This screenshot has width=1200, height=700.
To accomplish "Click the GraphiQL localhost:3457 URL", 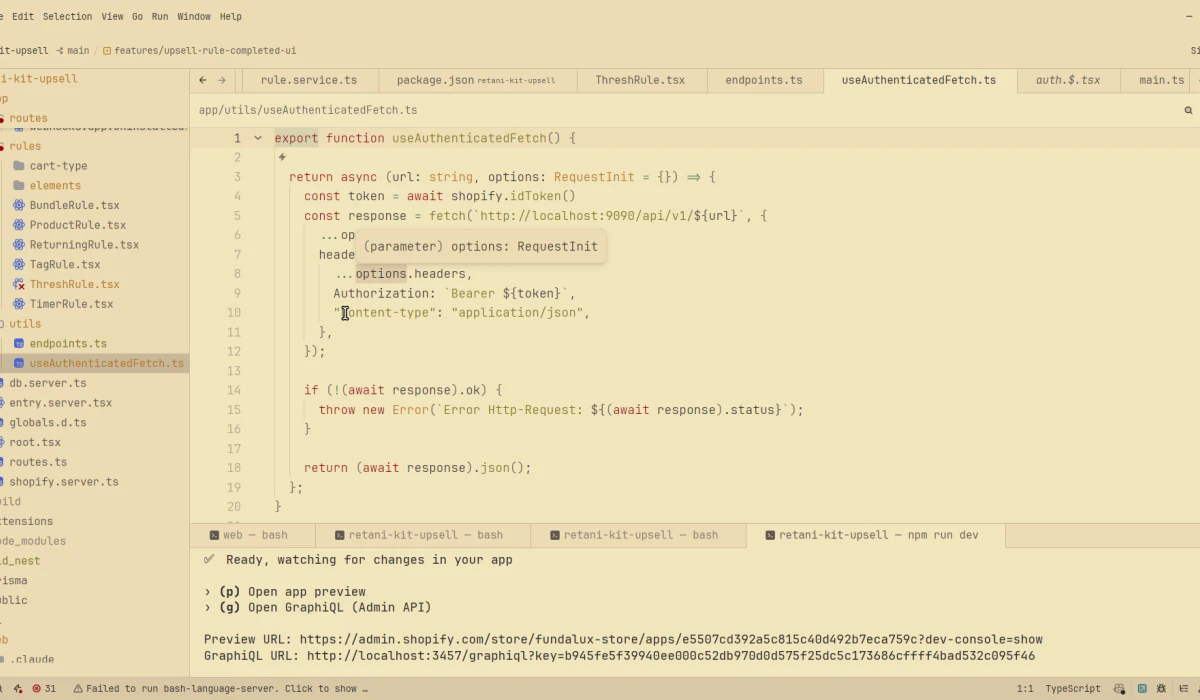I will tap(671, 656).
